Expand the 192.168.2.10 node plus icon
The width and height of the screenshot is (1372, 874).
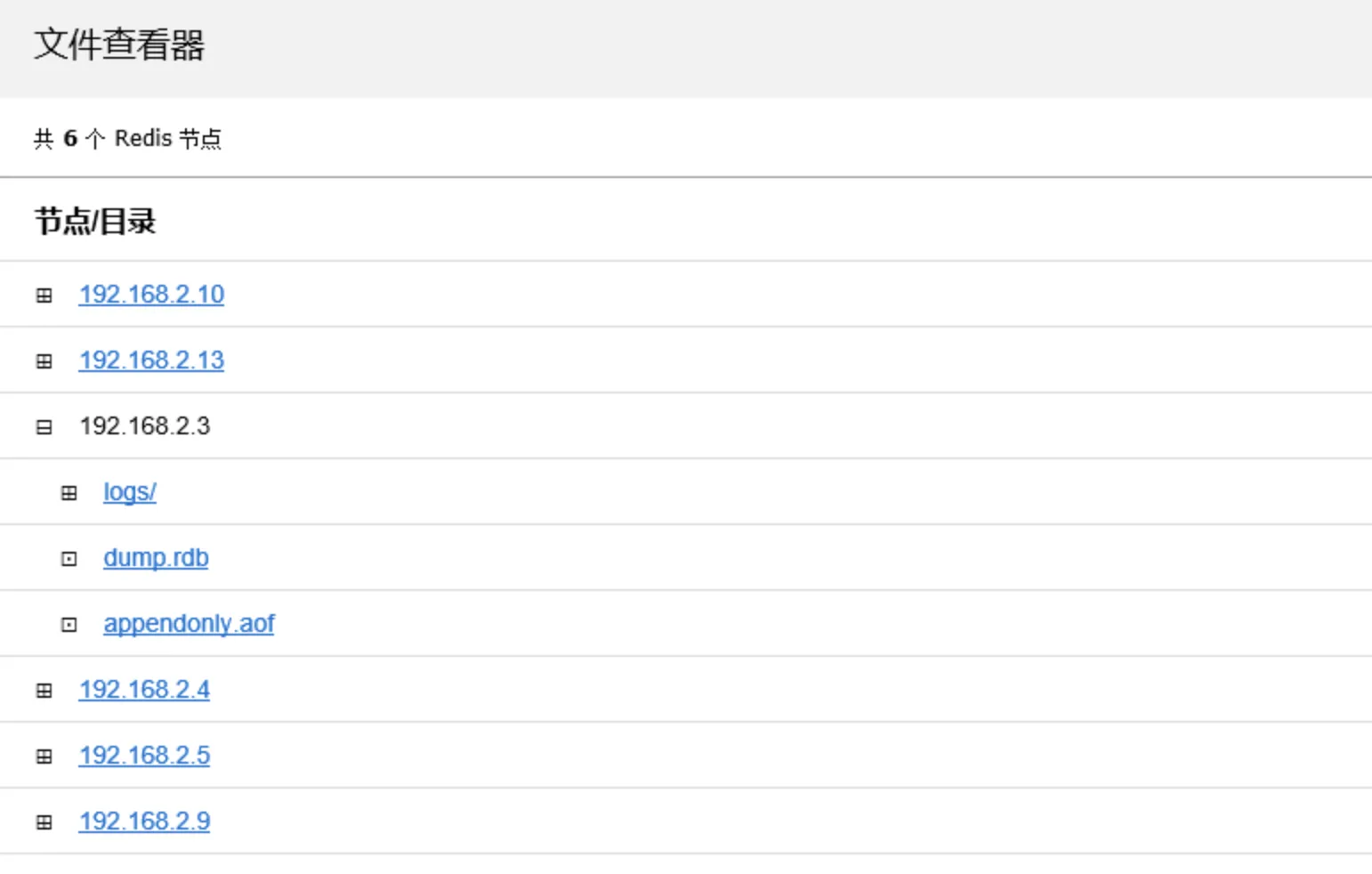(44, 295)
